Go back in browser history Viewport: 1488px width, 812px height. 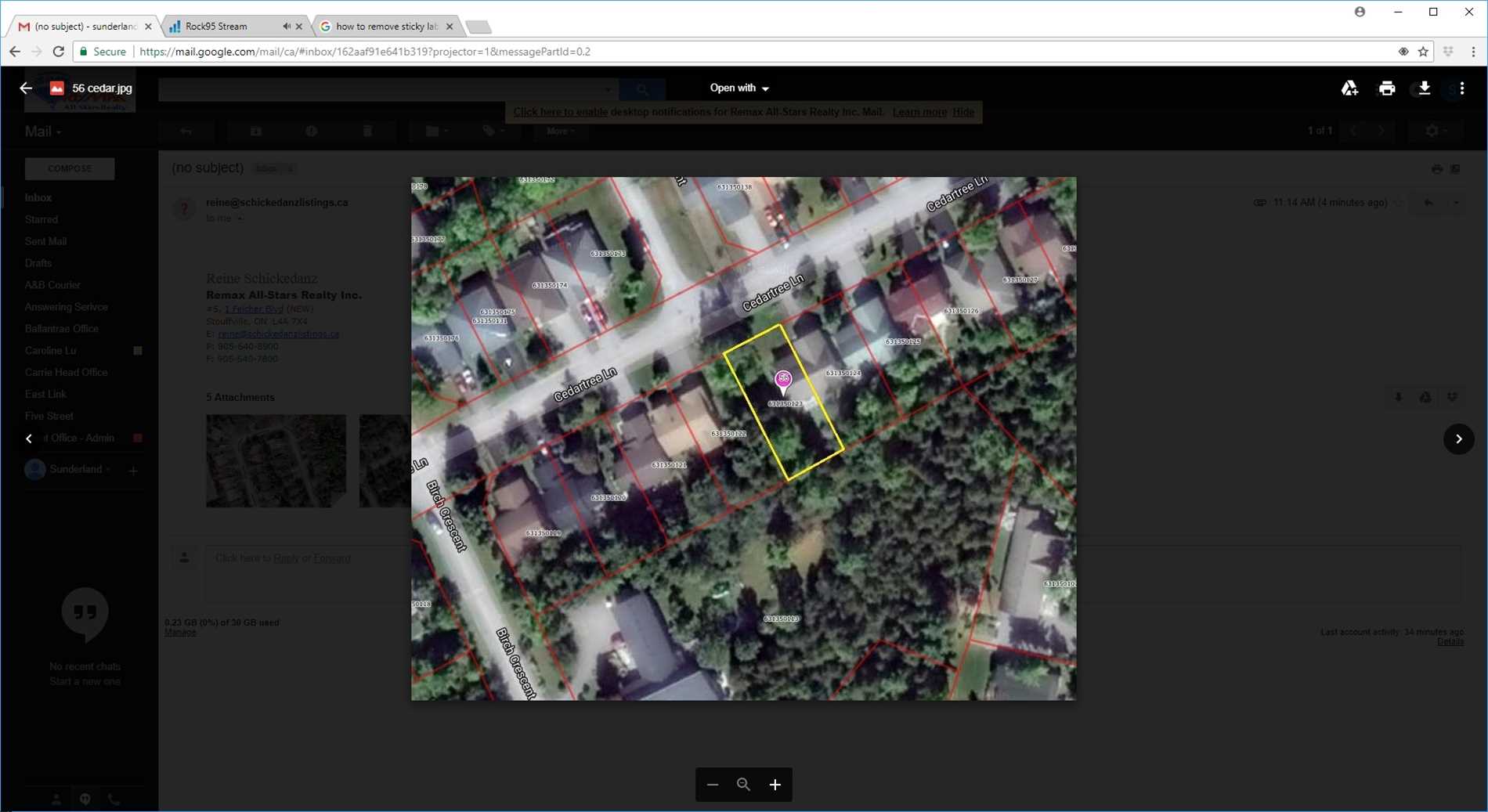(15, 52)
